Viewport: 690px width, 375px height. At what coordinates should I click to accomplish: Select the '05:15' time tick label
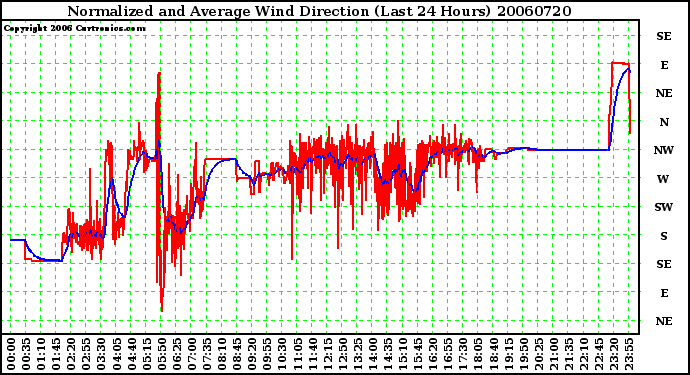click(147, 354)
